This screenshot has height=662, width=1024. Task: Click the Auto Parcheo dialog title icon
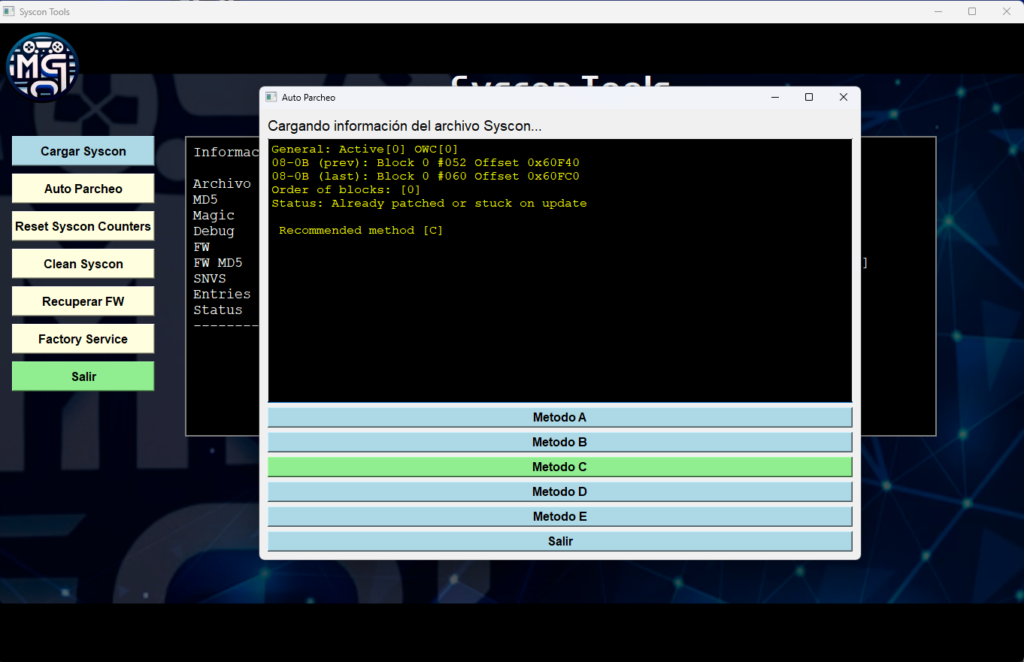tap(270, 98)
